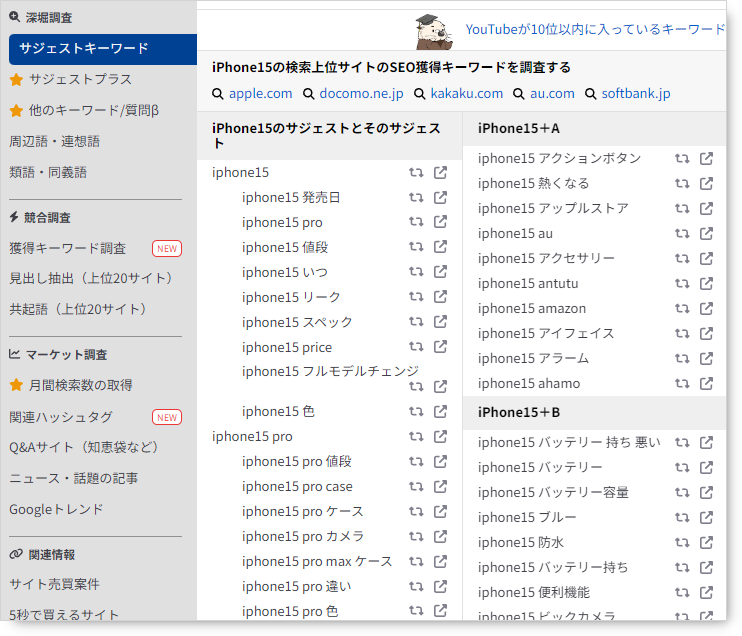Click re-search arrows icon for iphone15 pro max ケース
The height and width of the screenshot is (636, 742).
pos(416,561)
